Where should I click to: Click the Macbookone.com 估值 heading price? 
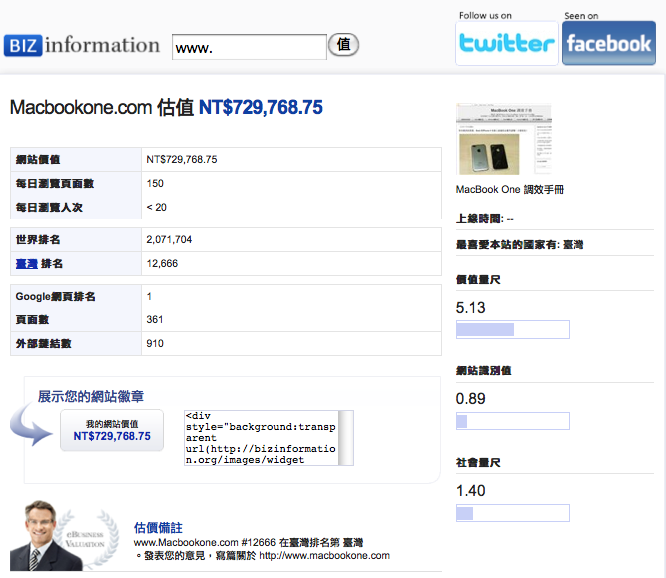260,107
